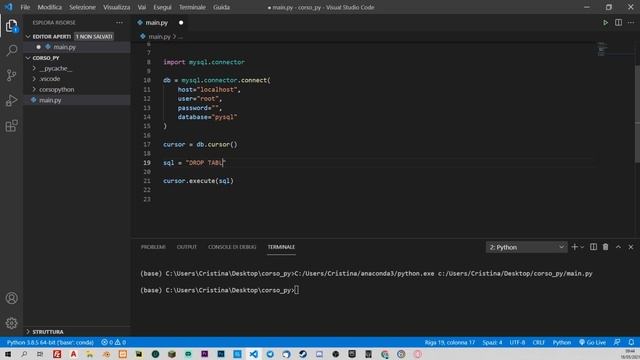
Task: Click the feedback icon in status bar
Action: point(617,342)
